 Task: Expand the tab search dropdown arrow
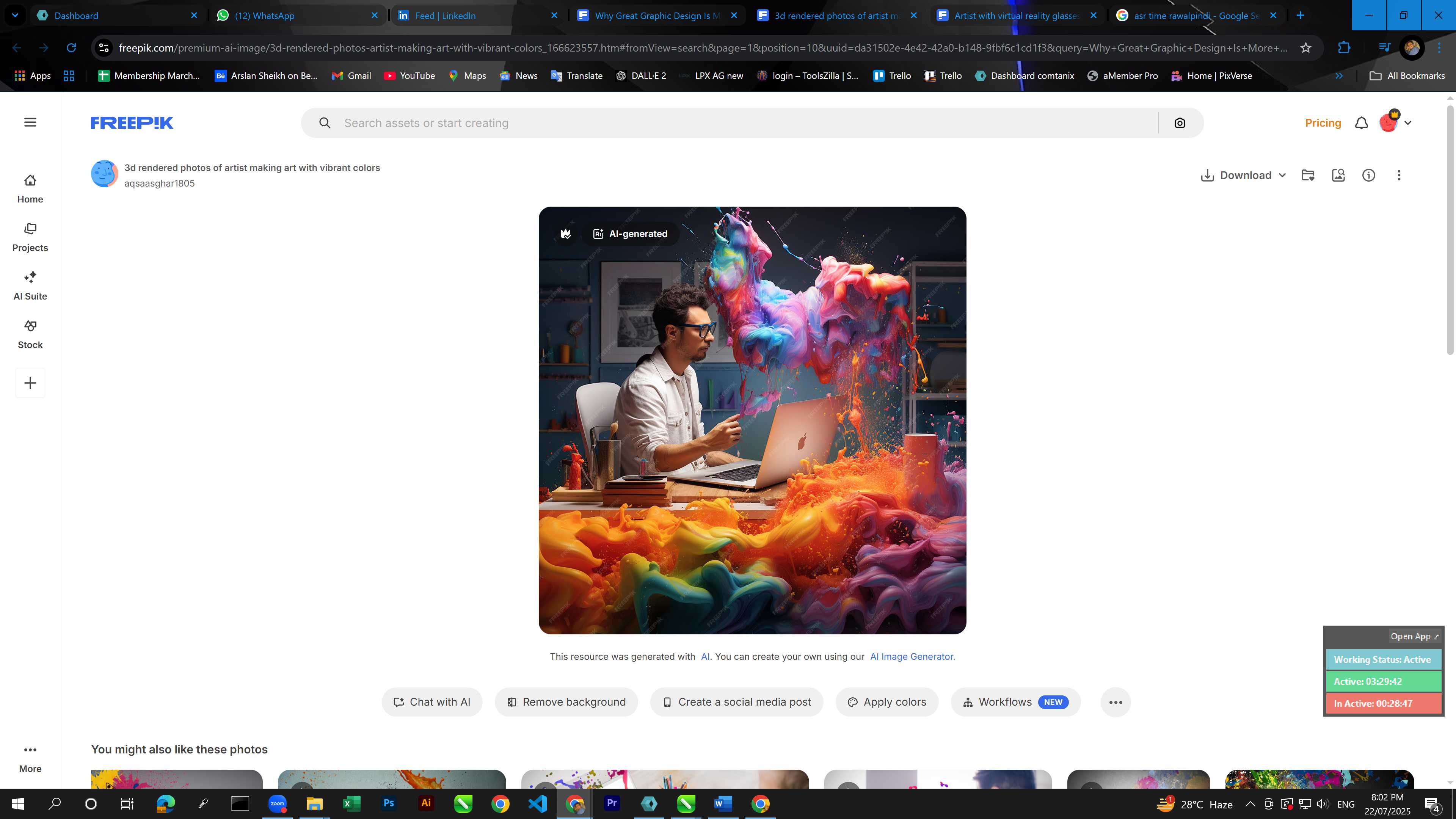[x=15, y=15]
